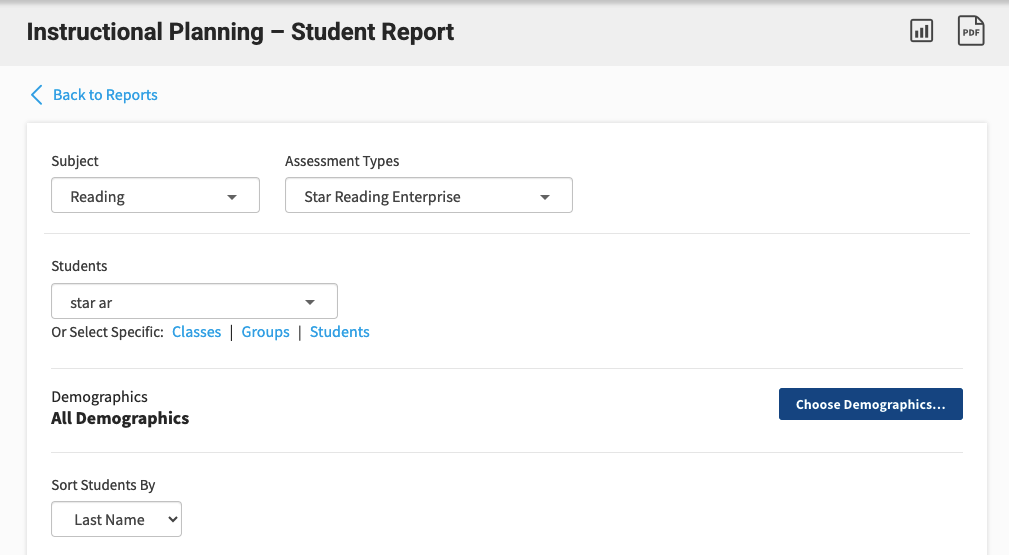This screenshot has height=555, width=1009.
Task: Click the Instructional Planning – Student Report heading
Action: pos(240,32)
